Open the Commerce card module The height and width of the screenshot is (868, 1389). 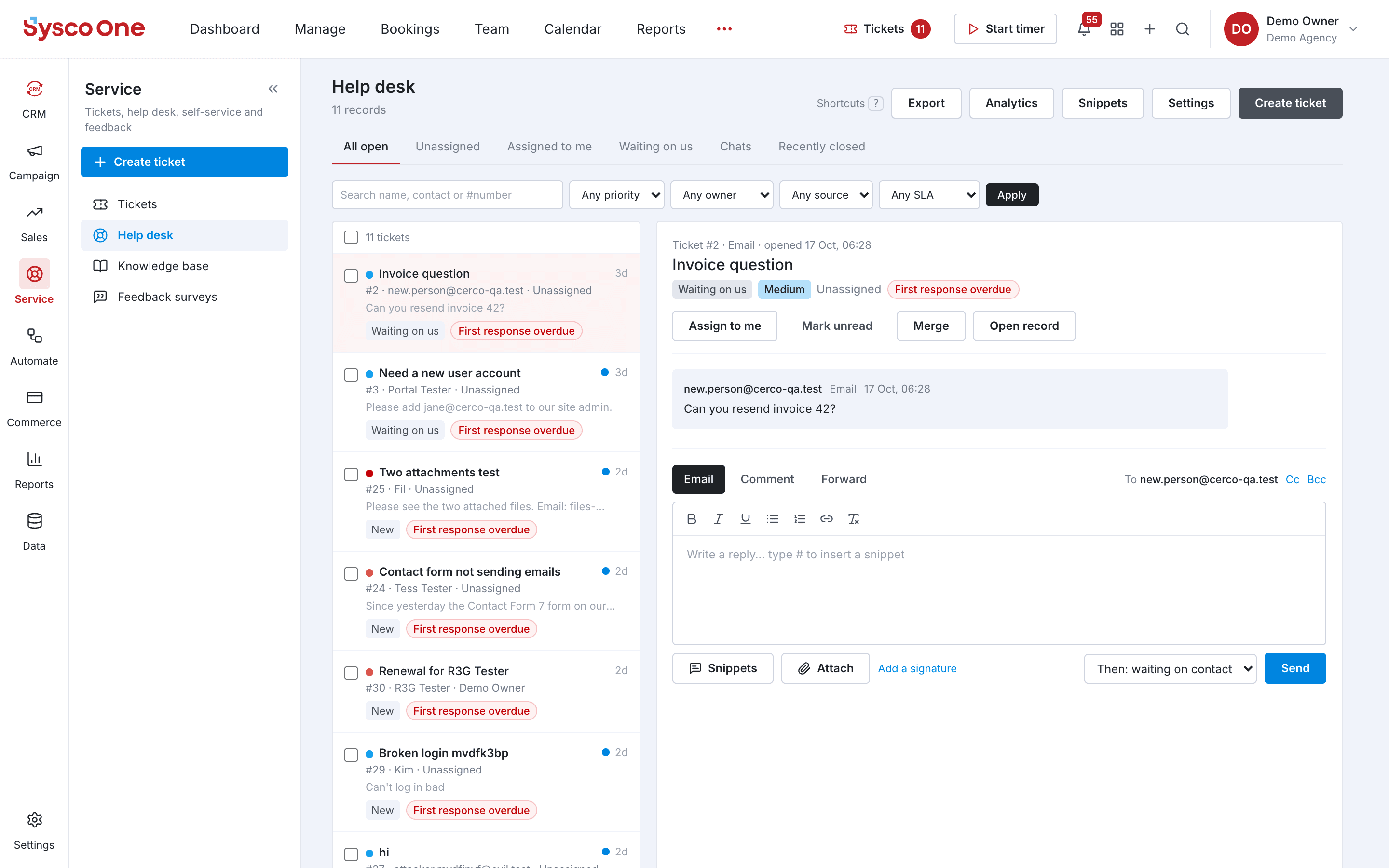tap(34, 409)
